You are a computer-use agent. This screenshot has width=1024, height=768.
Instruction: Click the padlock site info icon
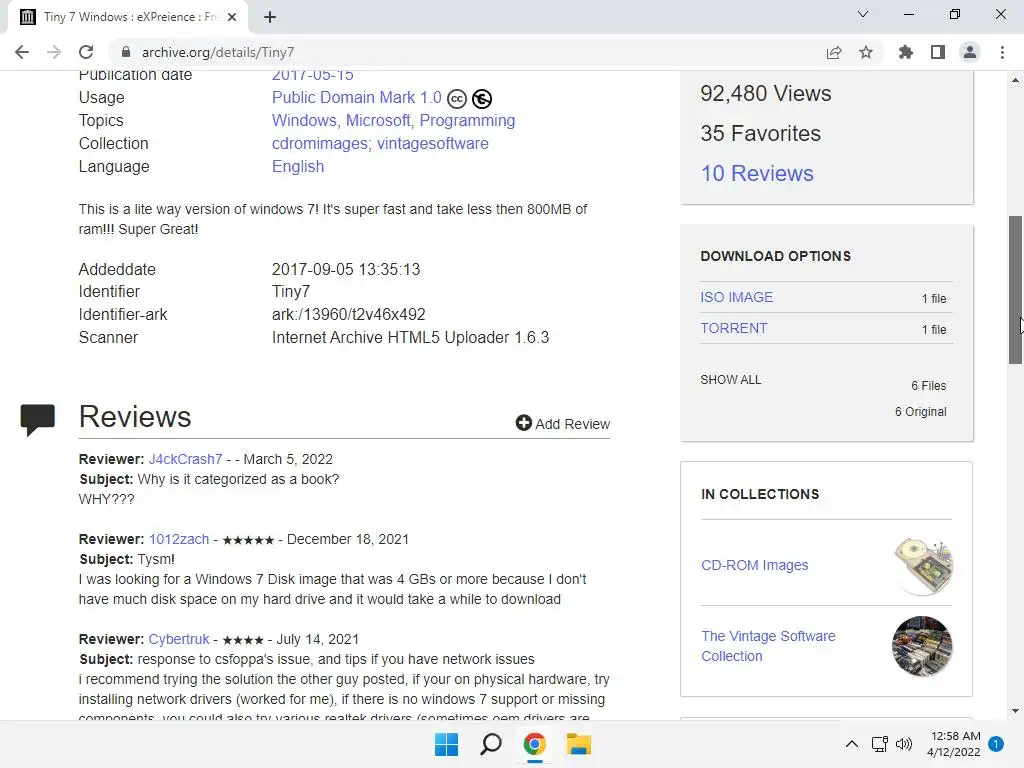(126, 52)
